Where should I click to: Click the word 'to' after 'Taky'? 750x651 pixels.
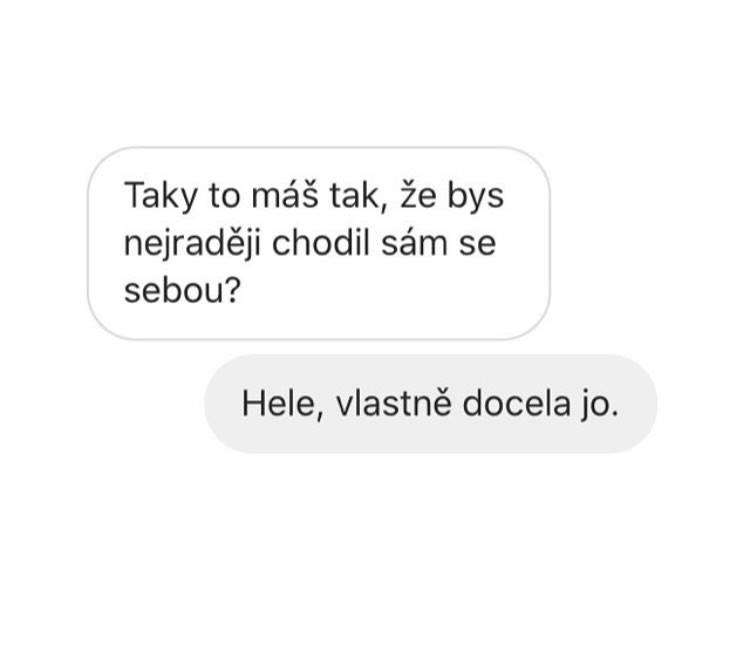point(224,196)
